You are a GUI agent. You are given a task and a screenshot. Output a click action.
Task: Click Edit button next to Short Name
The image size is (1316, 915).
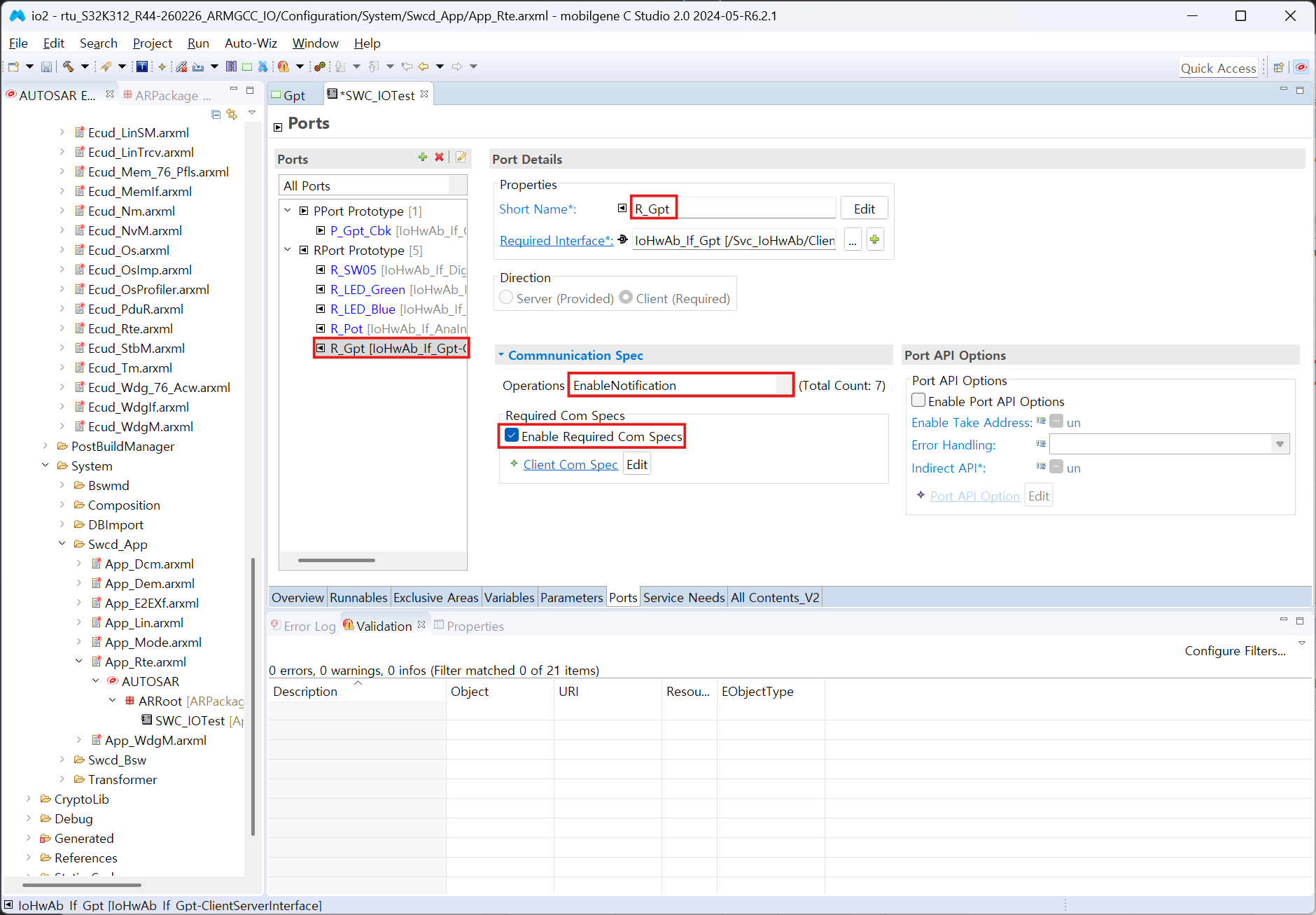864,209
